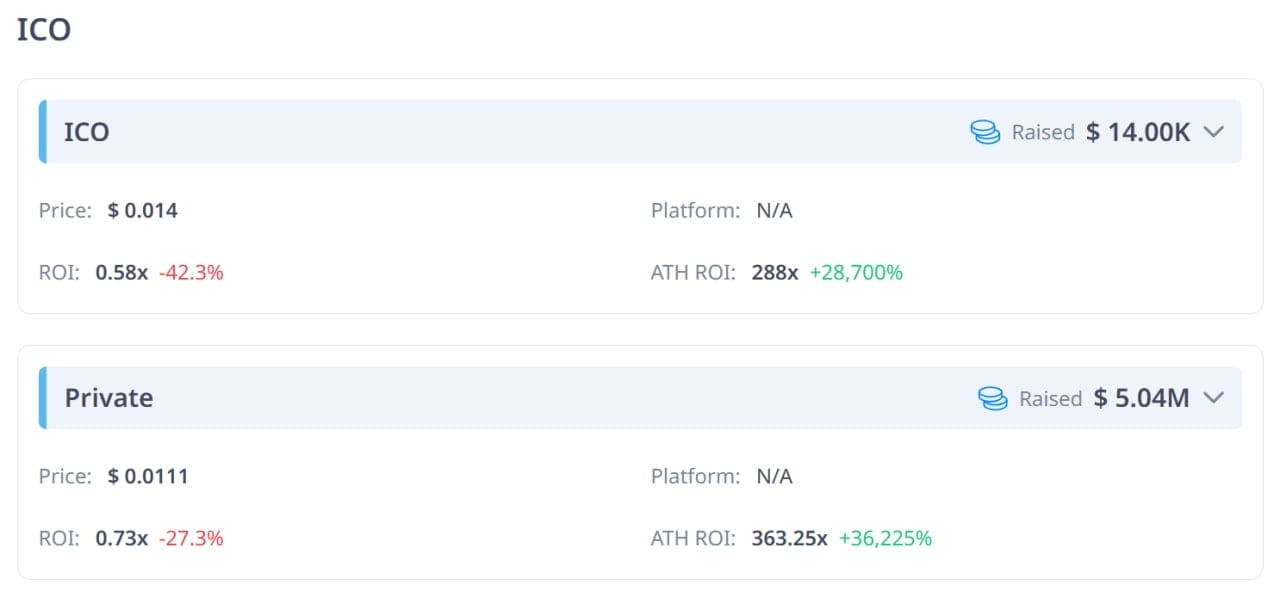Click the ICO round header bar
Image resolution: width=1280 pixels, height=591 pixels.
(x=500, y=132)
